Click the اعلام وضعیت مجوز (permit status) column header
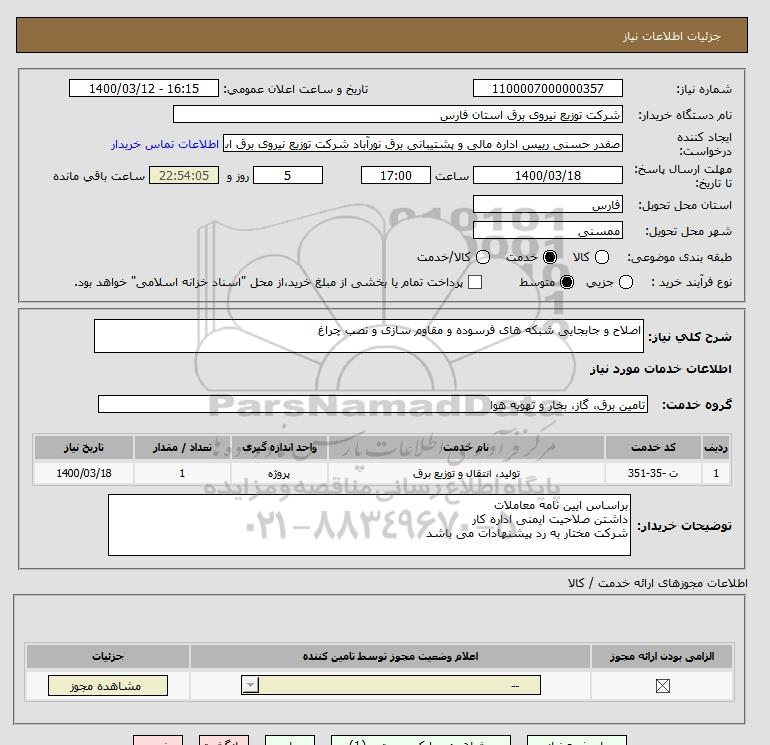The width and height of the screenshot is (770, 745). [x=390, y=656]
